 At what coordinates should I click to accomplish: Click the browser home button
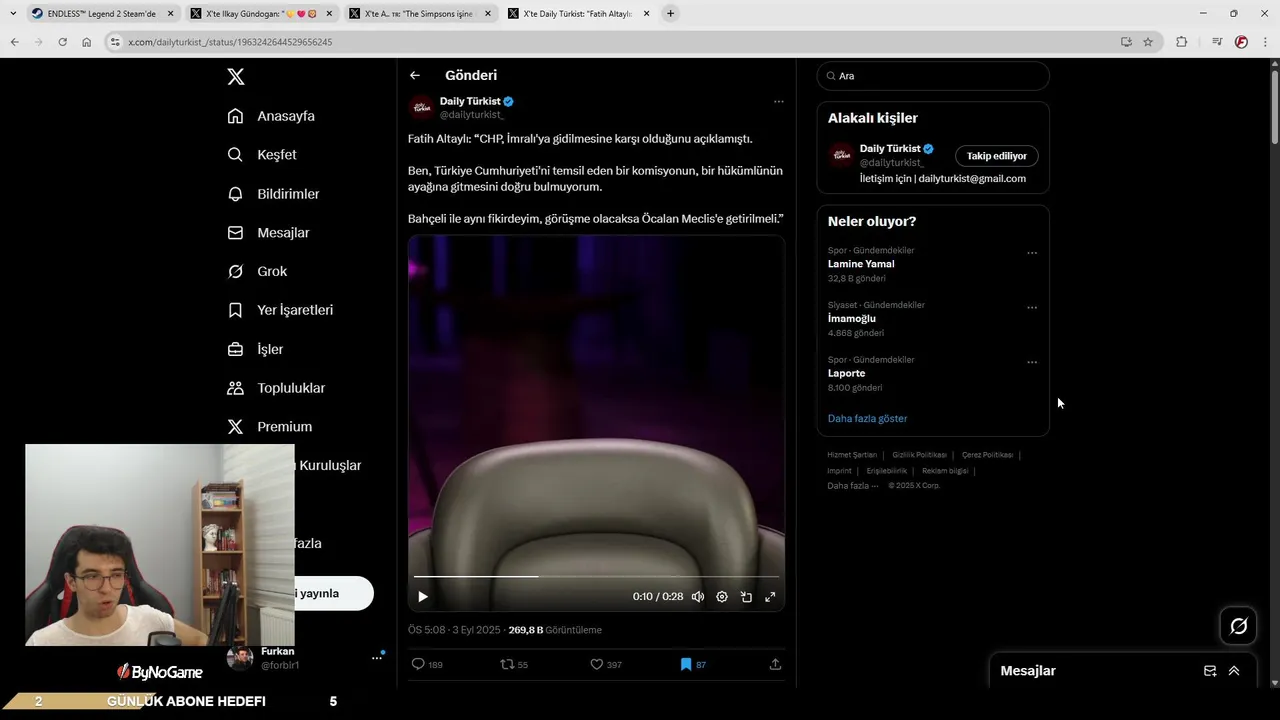(x=86, y=42)
